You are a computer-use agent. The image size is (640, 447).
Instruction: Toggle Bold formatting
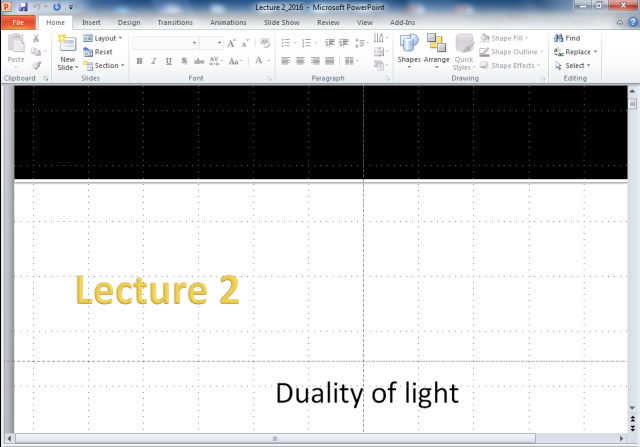coord(139,61)
